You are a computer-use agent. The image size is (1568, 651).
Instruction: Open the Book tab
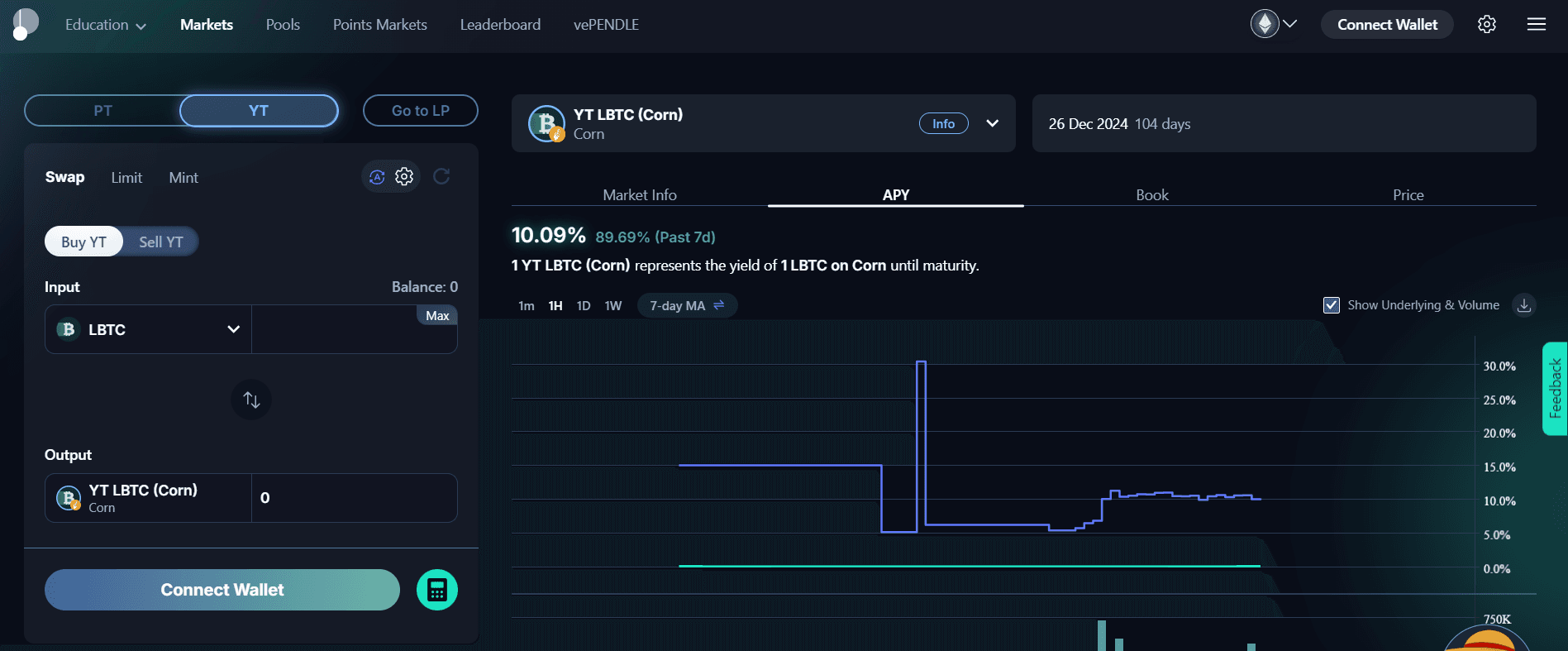(x=1152, y=194)
